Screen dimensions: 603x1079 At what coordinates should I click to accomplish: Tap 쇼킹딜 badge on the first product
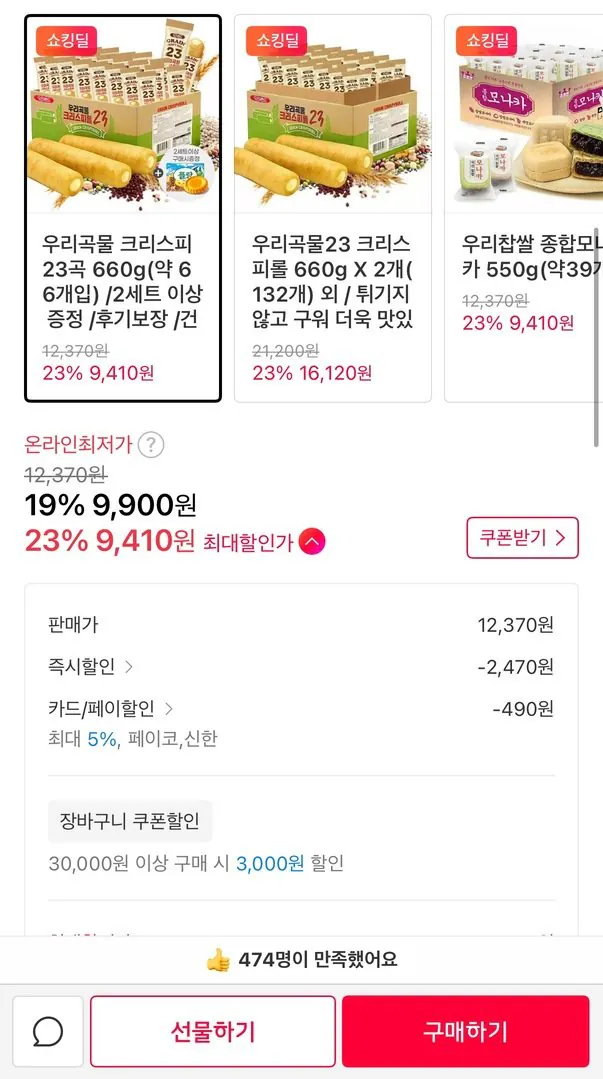[68, 41]
